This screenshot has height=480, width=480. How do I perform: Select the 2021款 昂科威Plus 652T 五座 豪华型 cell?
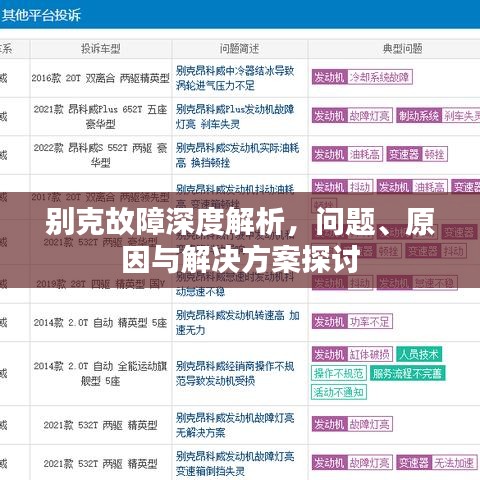[x=101, y=117]
